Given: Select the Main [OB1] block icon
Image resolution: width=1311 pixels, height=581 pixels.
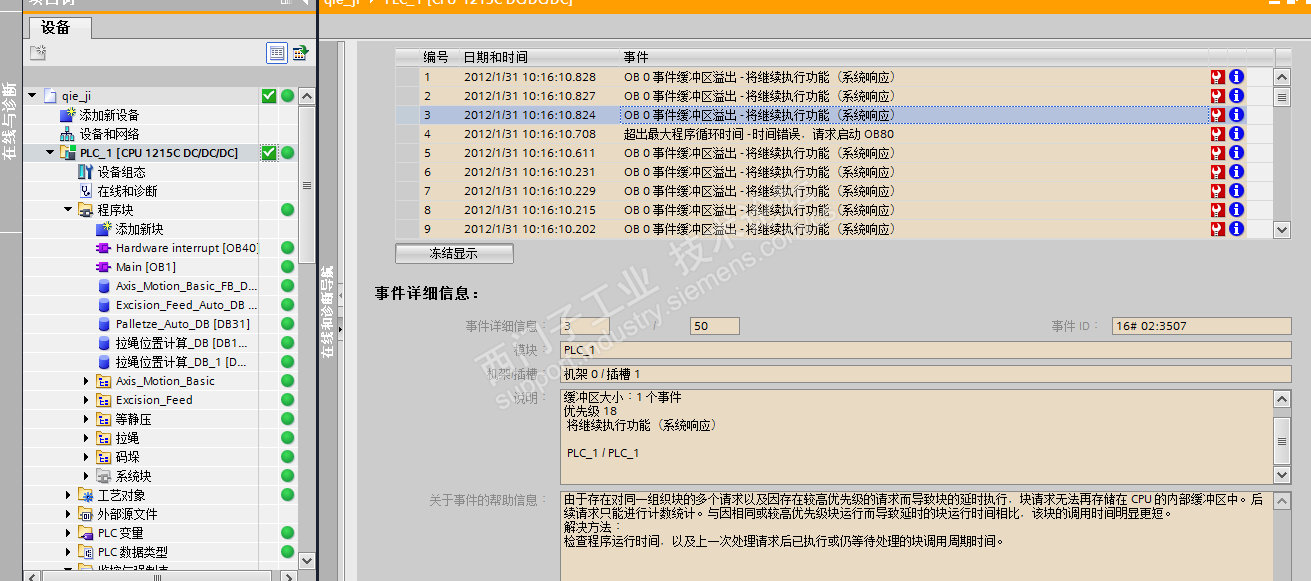Looking at the screenshot, I should 104,267.
